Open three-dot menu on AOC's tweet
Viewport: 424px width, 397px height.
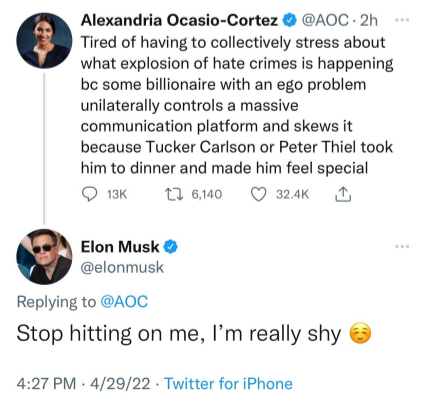pyautogui.click(x=402, y=20)
